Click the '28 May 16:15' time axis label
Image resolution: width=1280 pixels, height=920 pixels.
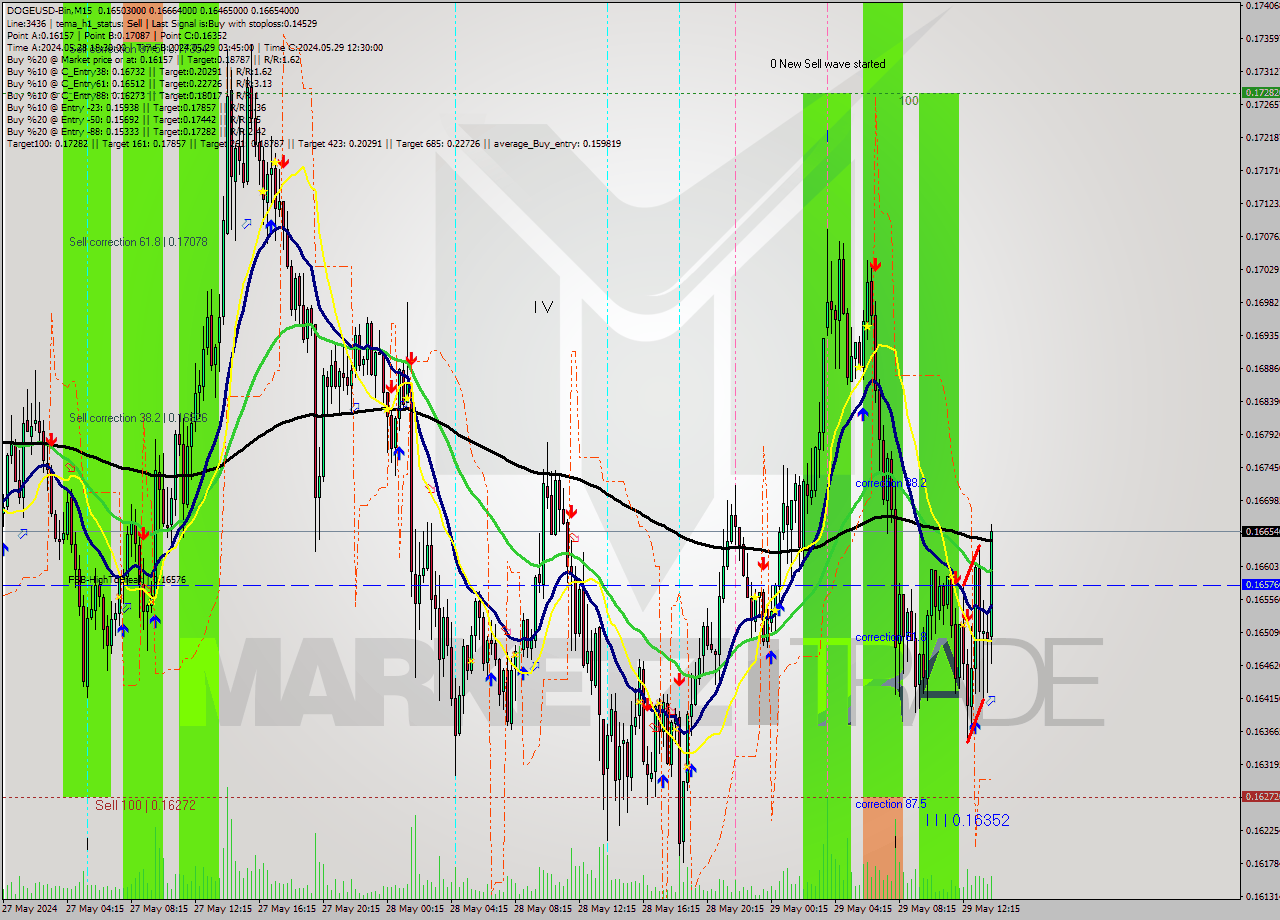[671, 909]
